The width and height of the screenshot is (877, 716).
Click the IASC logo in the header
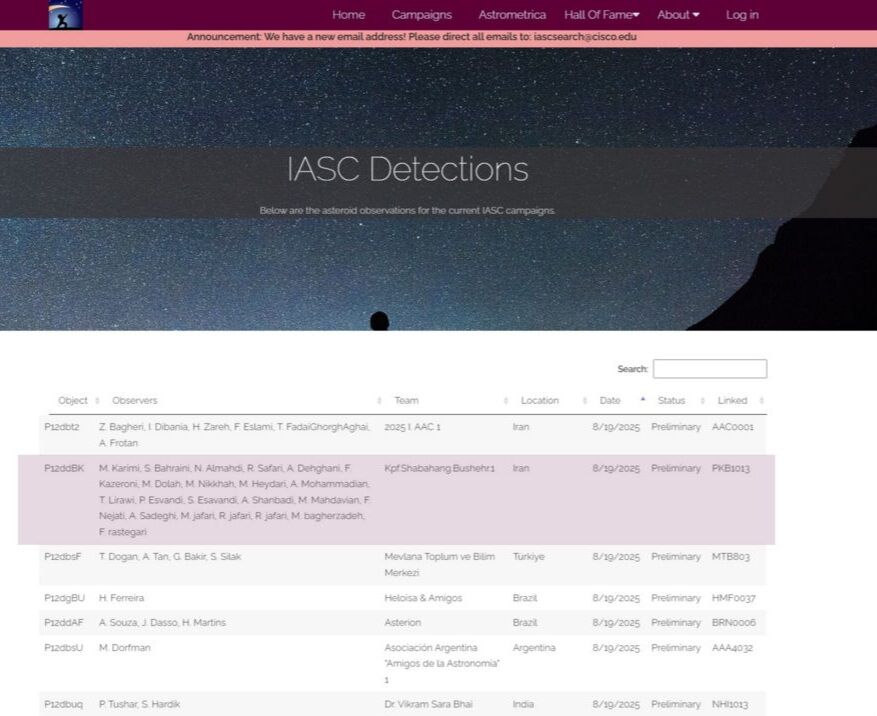point(65,15)
